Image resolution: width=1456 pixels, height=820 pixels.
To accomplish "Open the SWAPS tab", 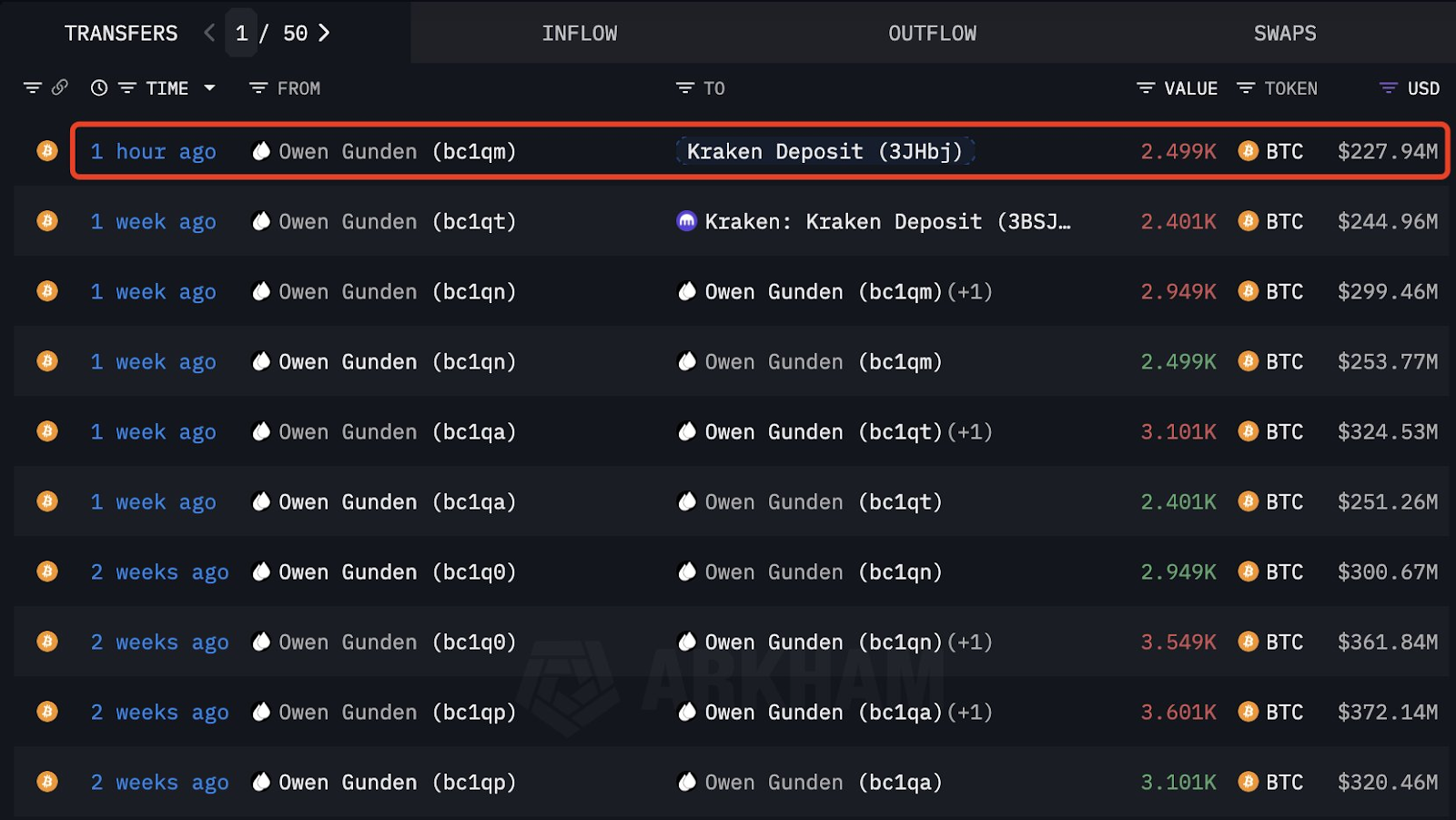I will (x=1284, y=33).
